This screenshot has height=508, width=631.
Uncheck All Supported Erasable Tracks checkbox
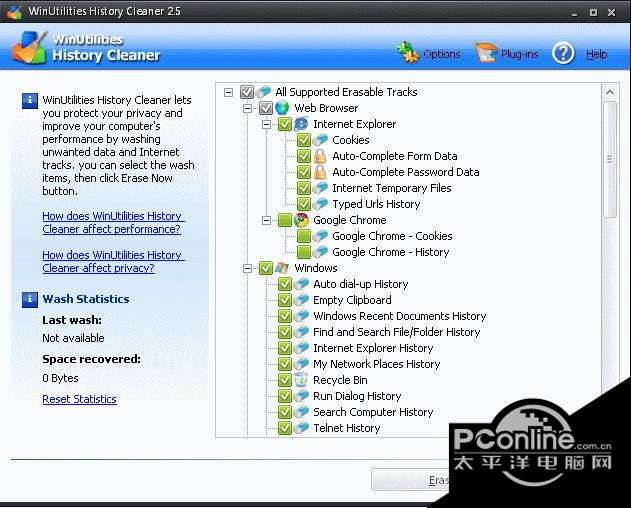tap(247, 92)
